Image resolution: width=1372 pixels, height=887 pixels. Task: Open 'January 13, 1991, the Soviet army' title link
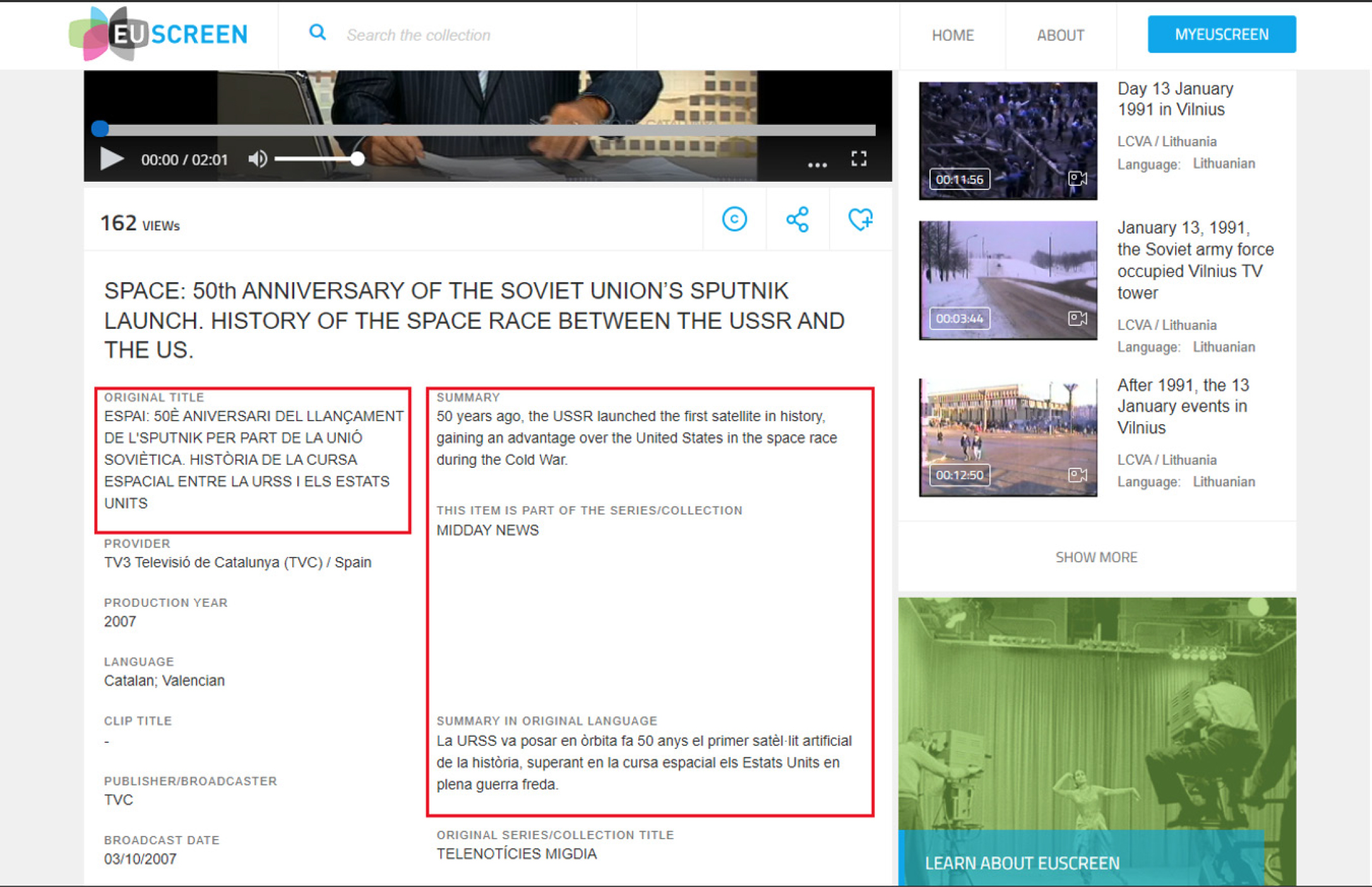1195,260
